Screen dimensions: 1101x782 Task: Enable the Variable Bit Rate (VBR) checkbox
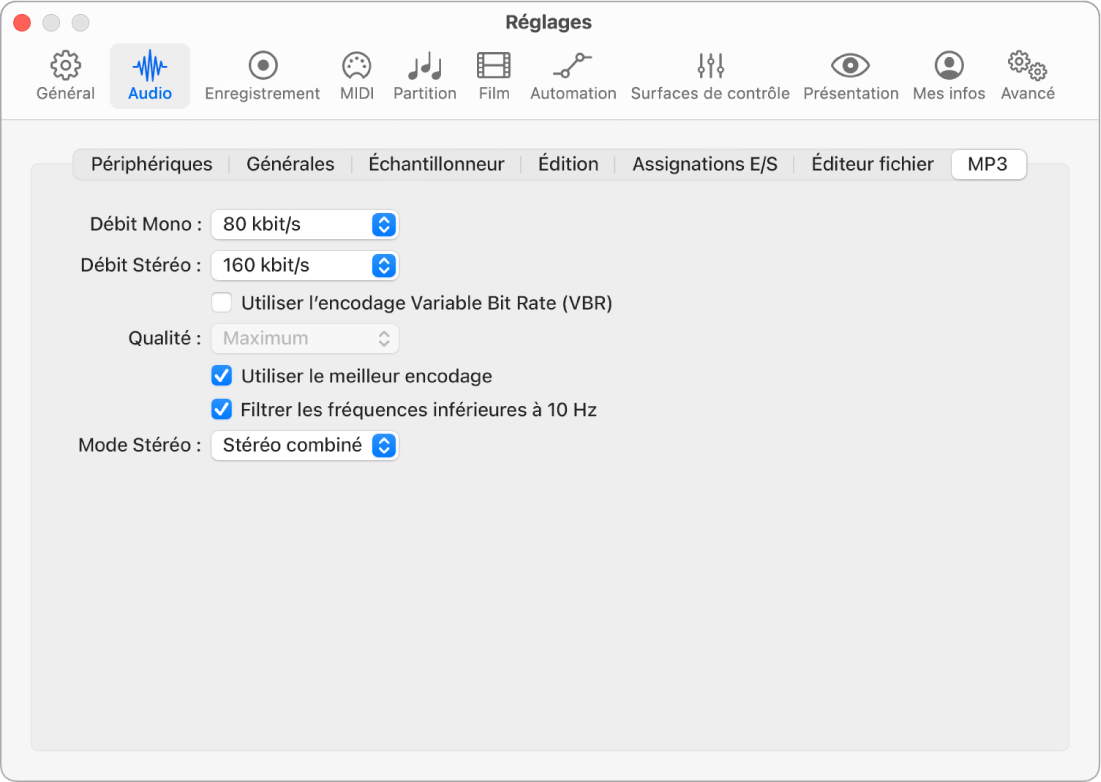point(222,303)
